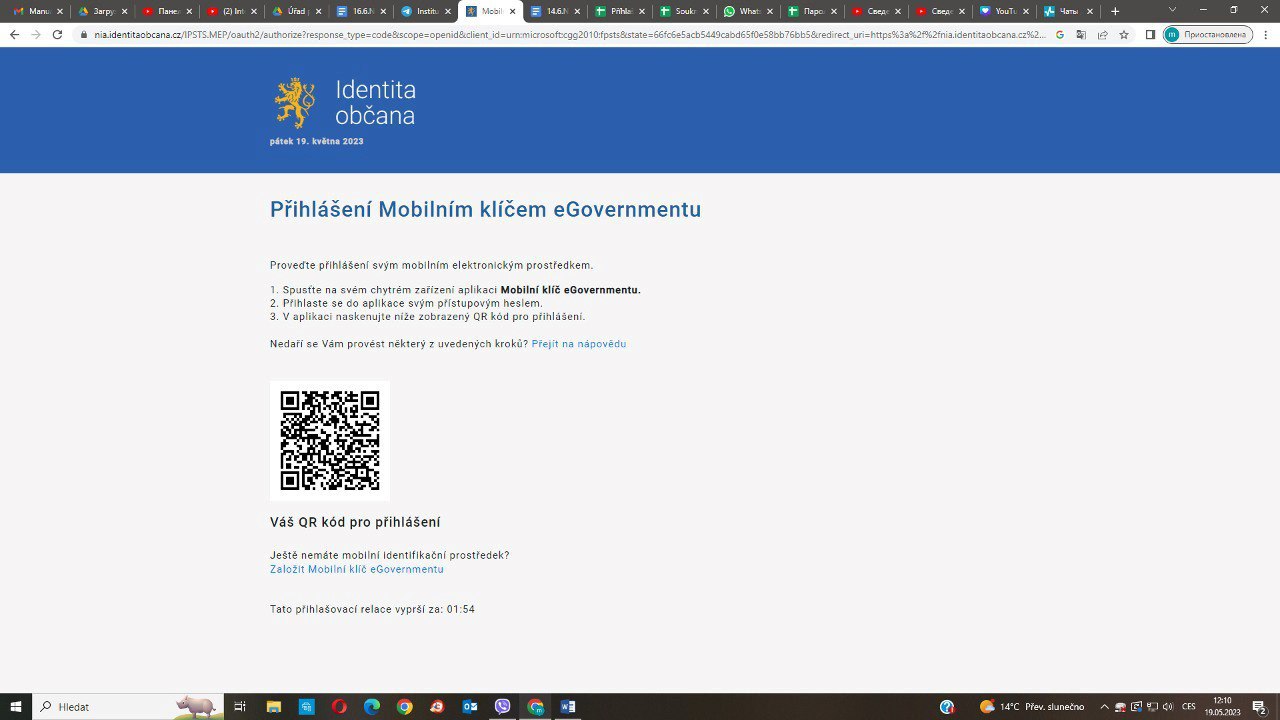The image size is (1280, 720).
Task: Switch to the 'Загру' Drive tab
Action: click(102, 11)
